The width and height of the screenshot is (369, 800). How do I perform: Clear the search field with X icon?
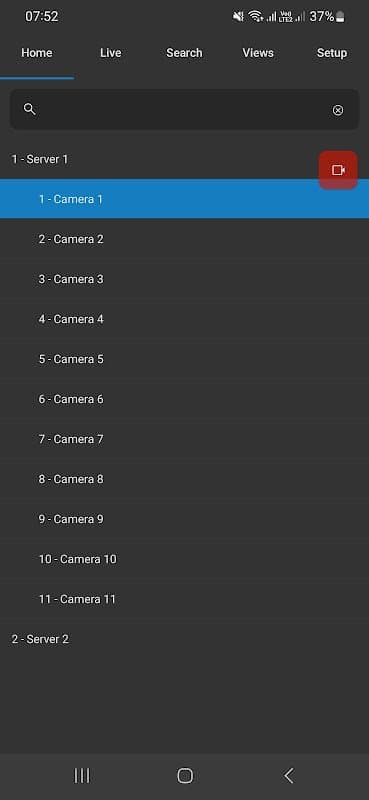click(x=338, y=110)
